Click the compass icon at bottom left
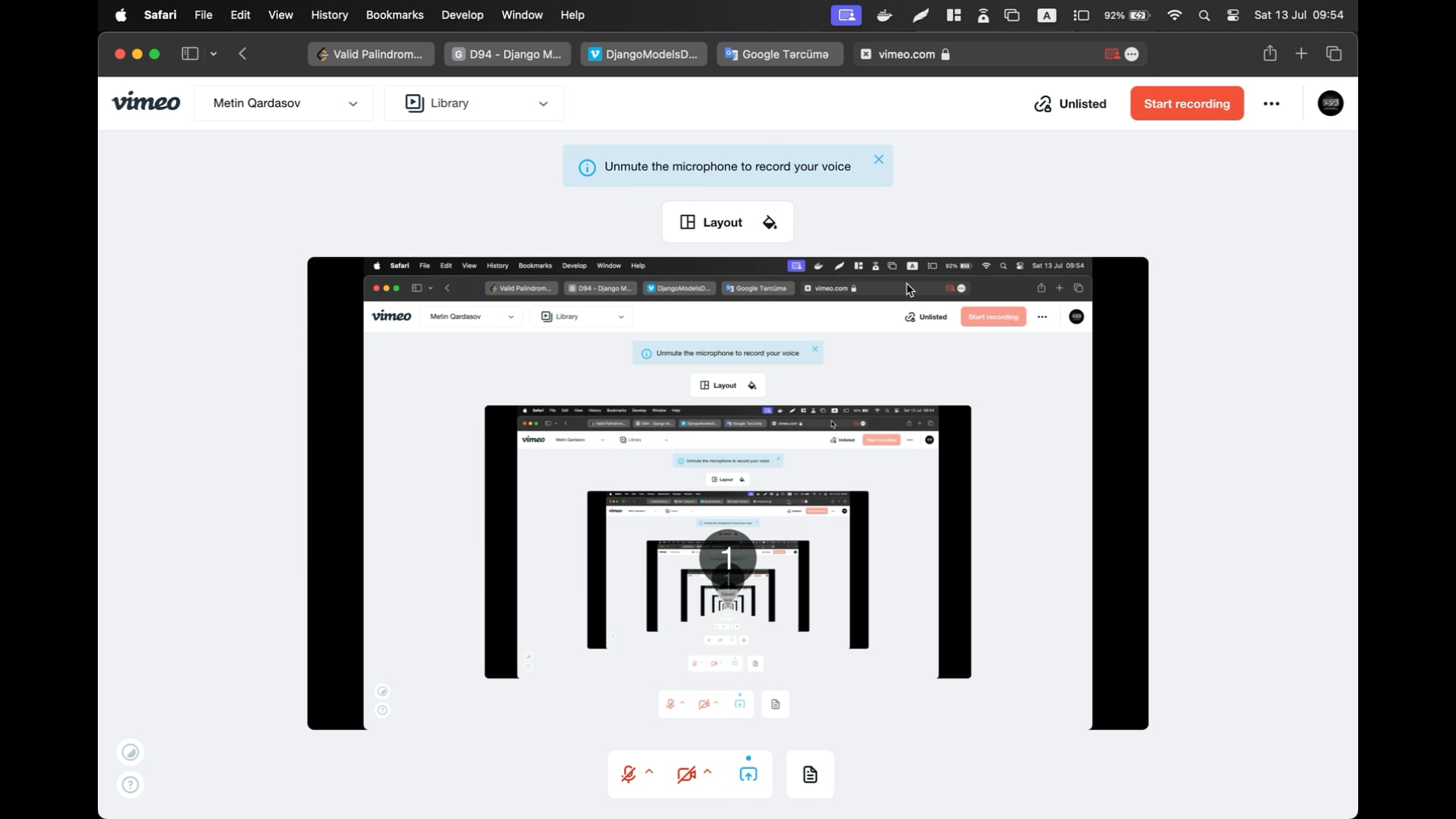 pos(130,752)
